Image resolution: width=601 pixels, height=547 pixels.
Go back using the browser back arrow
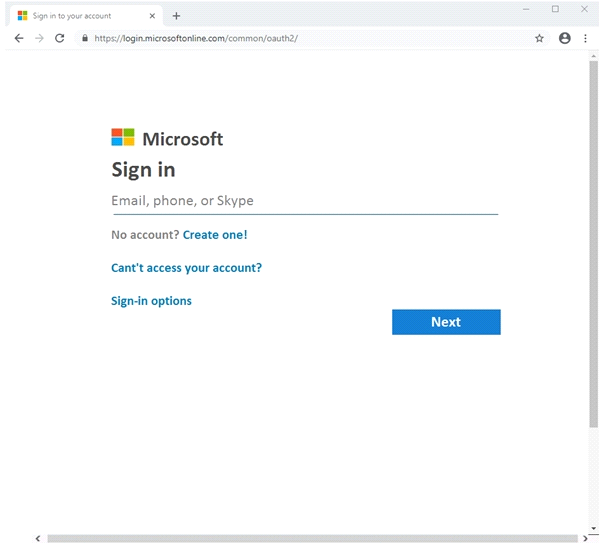point(19,38)
